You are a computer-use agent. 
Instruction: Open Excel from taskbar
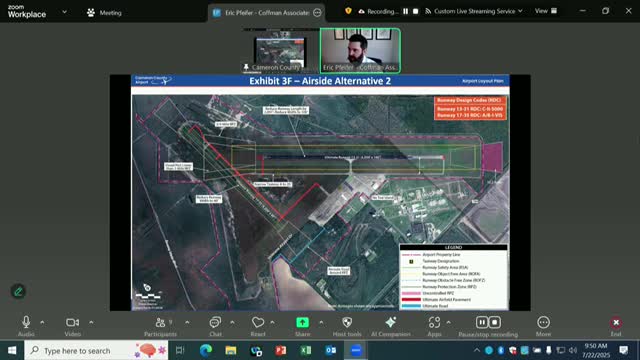pyautogui.click(x=306, y=350)
